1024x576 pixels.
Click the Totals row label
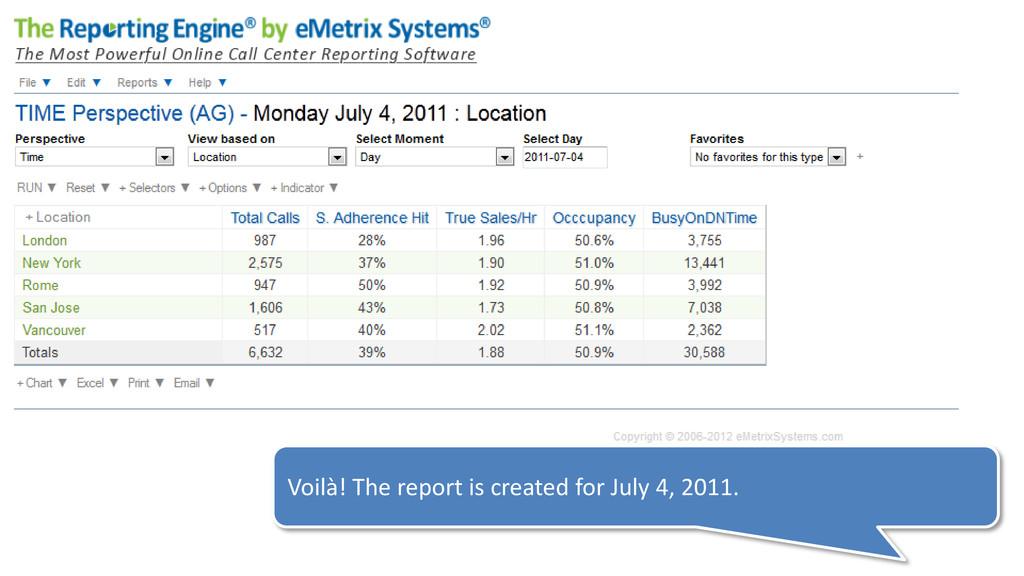40,353
